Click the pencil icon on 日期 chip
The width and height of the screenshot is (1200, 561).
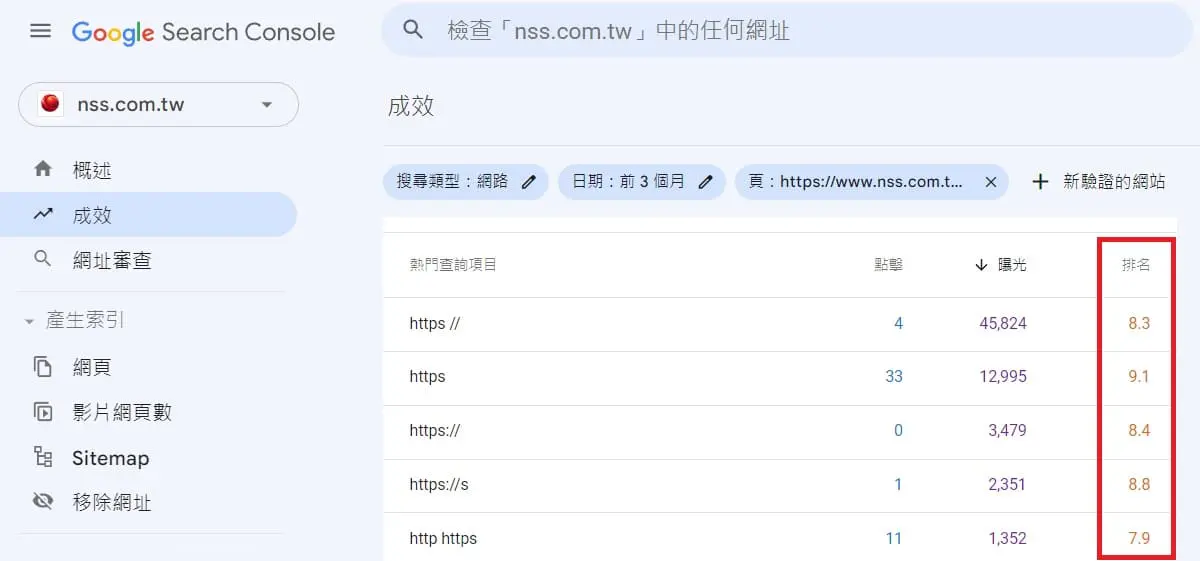pos(705,182)
